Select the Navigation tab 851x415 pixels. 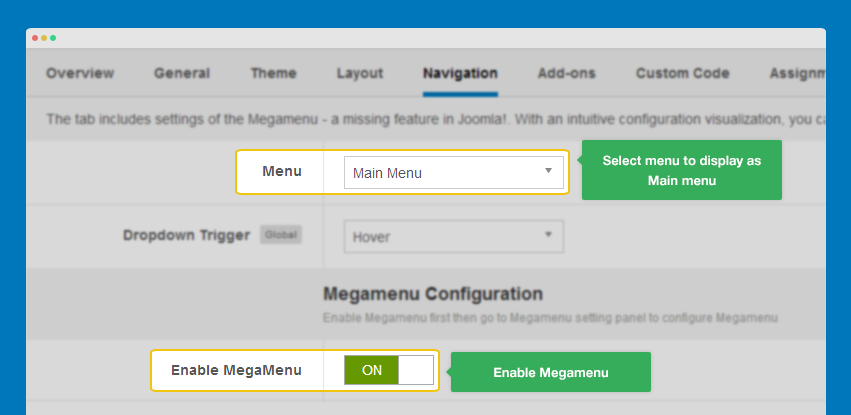[x=460, y=73]
